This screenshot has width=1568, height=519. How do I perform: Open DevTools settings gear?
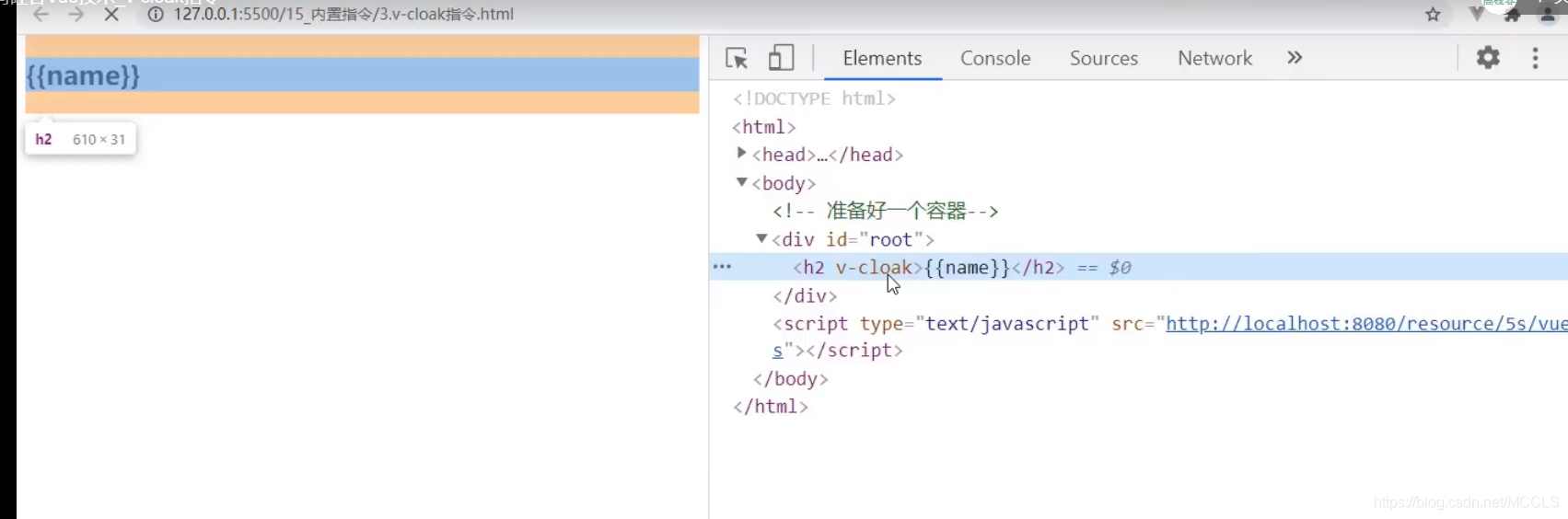point(1488,58)
